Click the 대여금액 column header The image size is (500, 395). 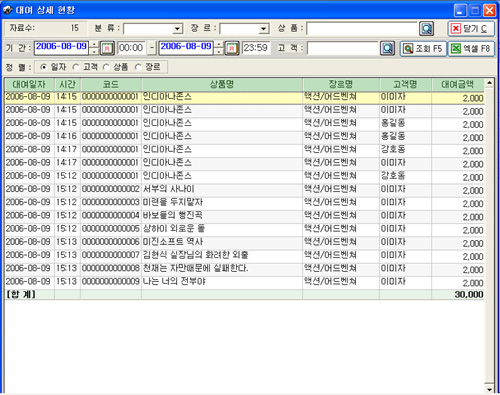click(x=458, y=85)
